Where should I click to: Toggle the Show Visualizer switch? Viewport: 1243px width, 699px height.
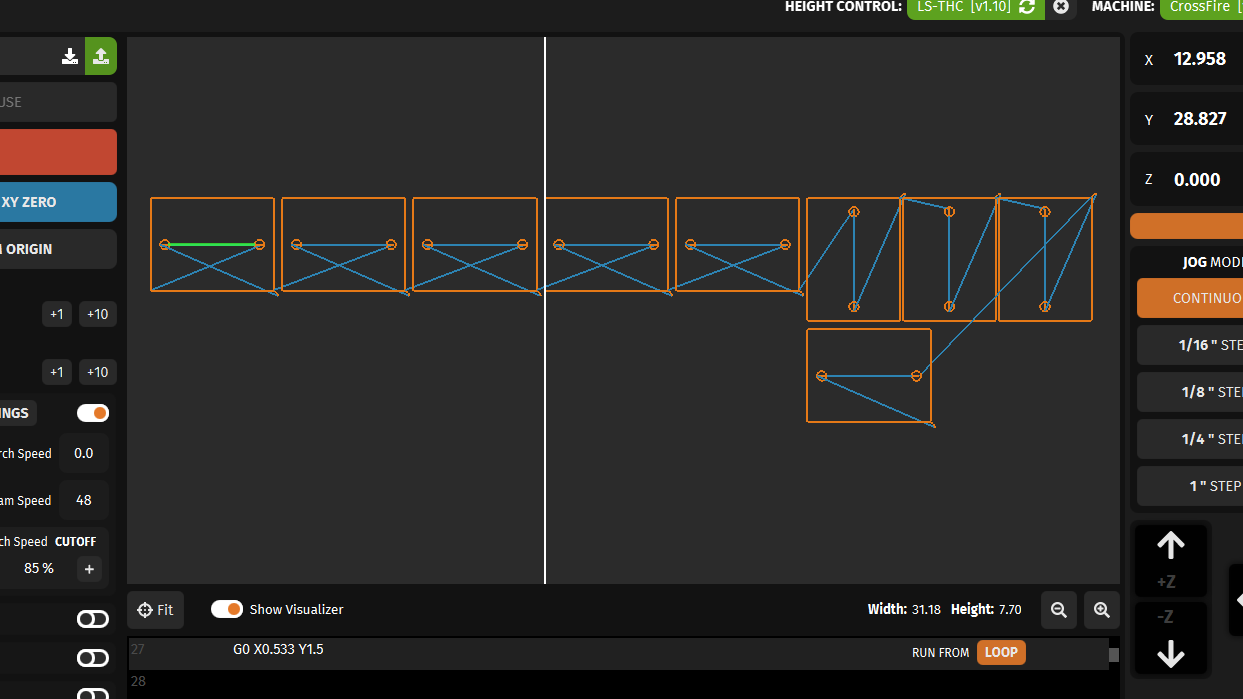pos(227,609)
